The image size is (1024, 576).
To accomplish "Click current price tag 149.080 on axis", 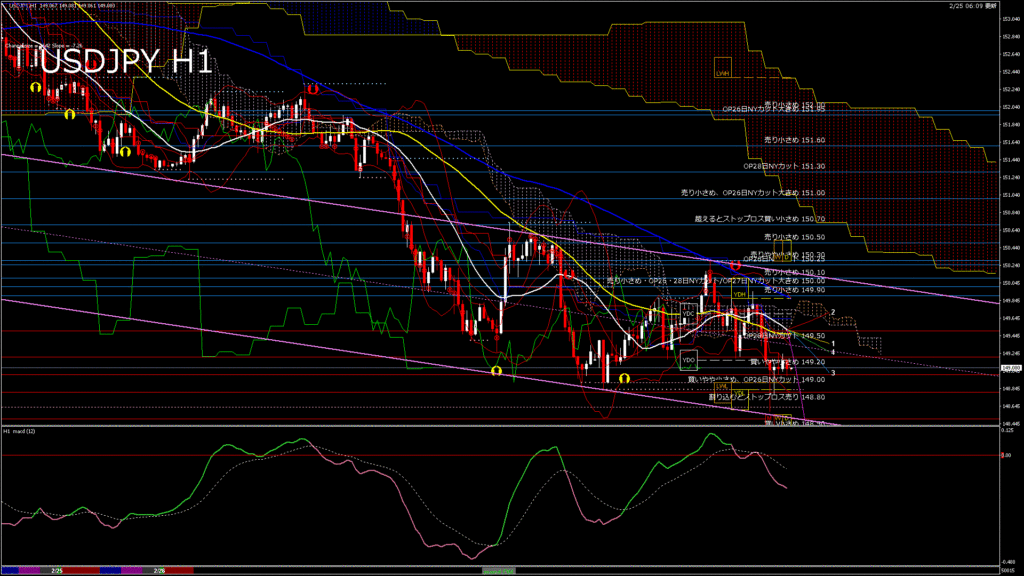I will tap(1011, 370).
